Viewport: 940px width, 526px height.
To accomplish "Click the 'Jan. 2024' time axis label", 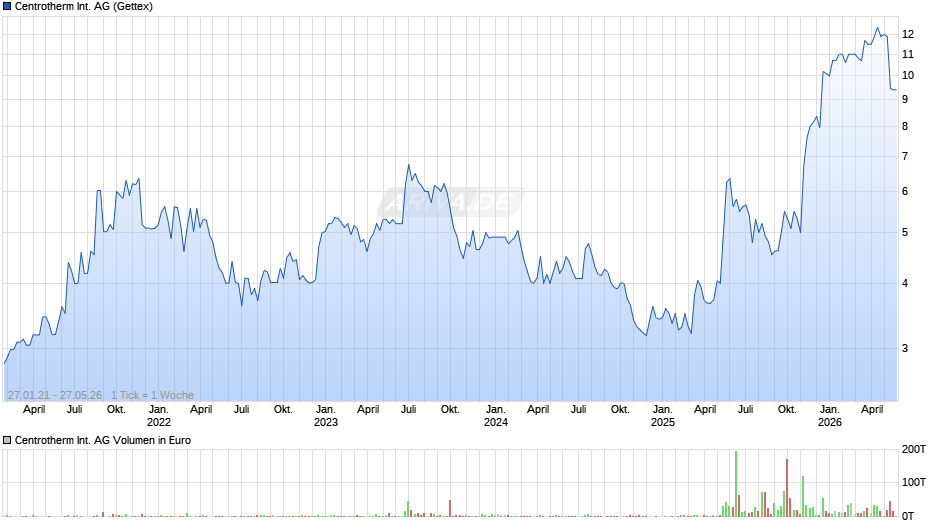I will (496, 416).
